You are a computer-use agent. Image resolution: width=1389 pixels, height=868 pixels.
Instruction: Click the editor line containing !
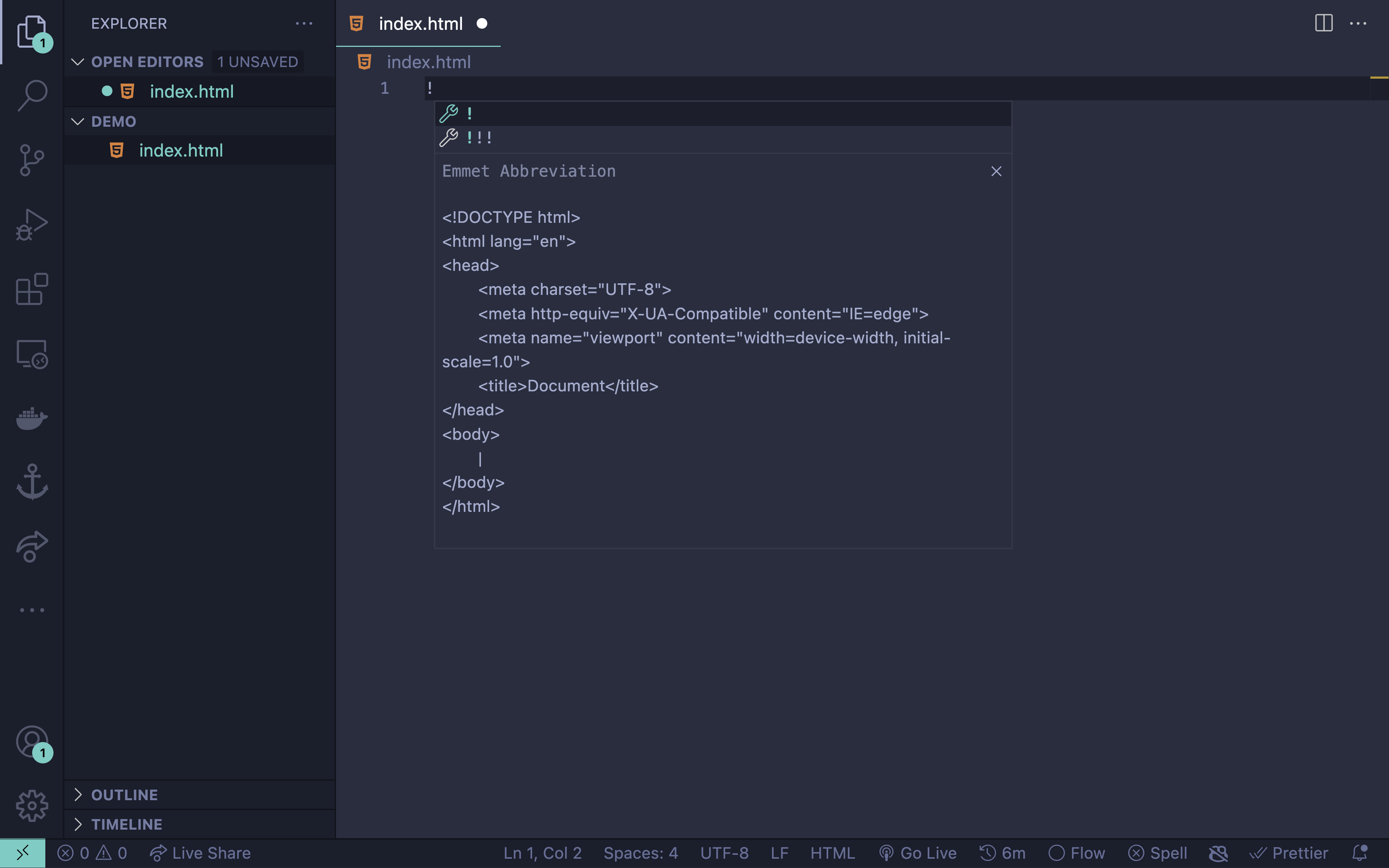pyautogui.click(x=896, y=88)
